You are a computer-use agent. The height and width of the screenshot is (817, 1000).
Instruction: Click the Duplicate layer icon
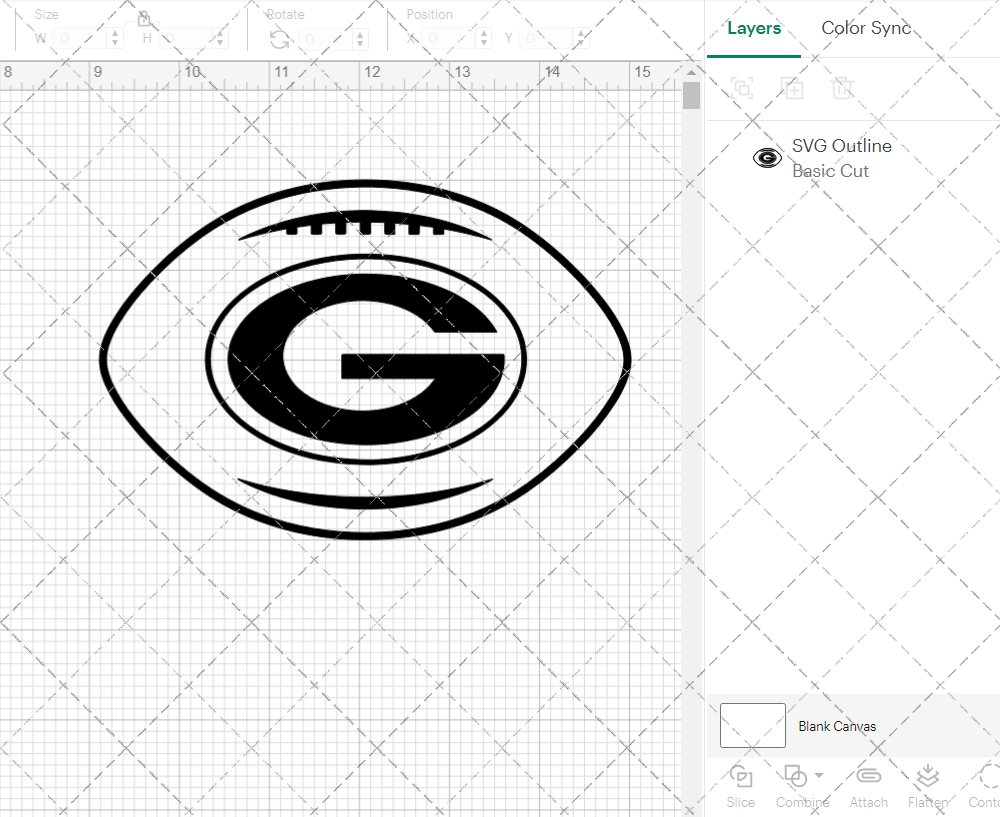[x=792, y=87]
